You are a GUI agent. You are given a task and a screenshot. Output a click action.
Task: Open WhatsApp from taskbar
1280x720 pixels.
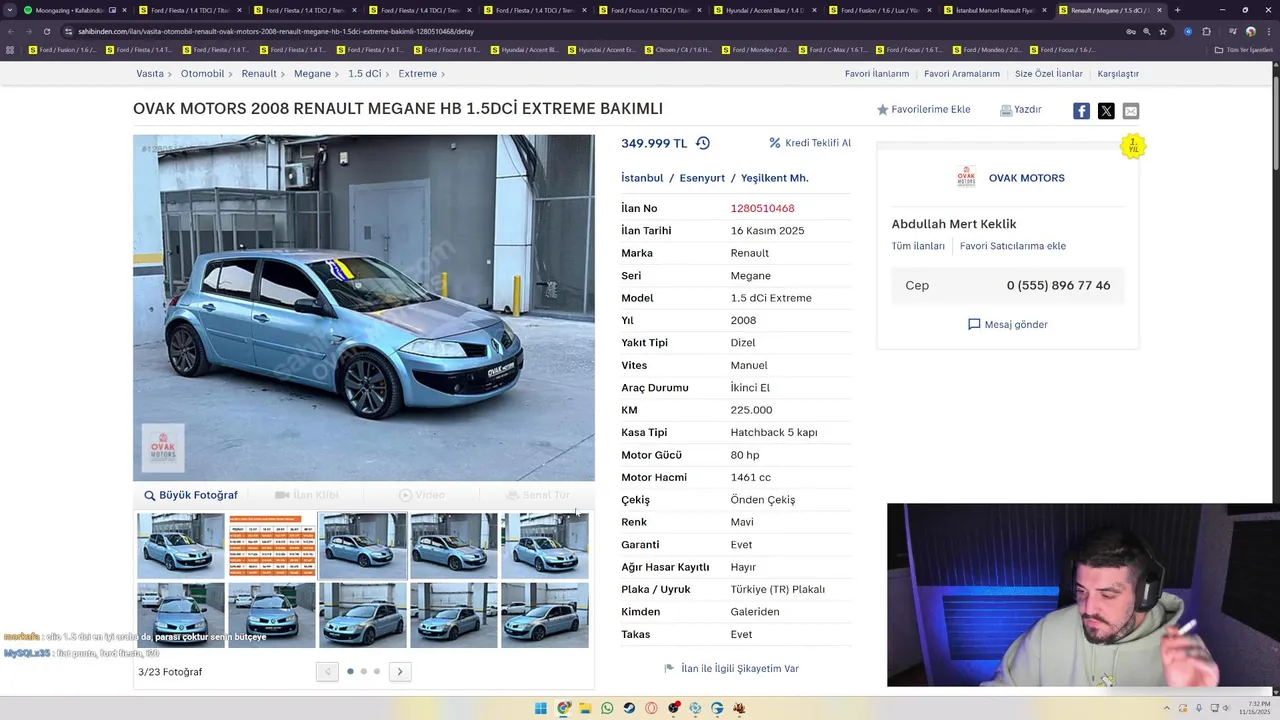pyautogui.click(x=607, y=708)
